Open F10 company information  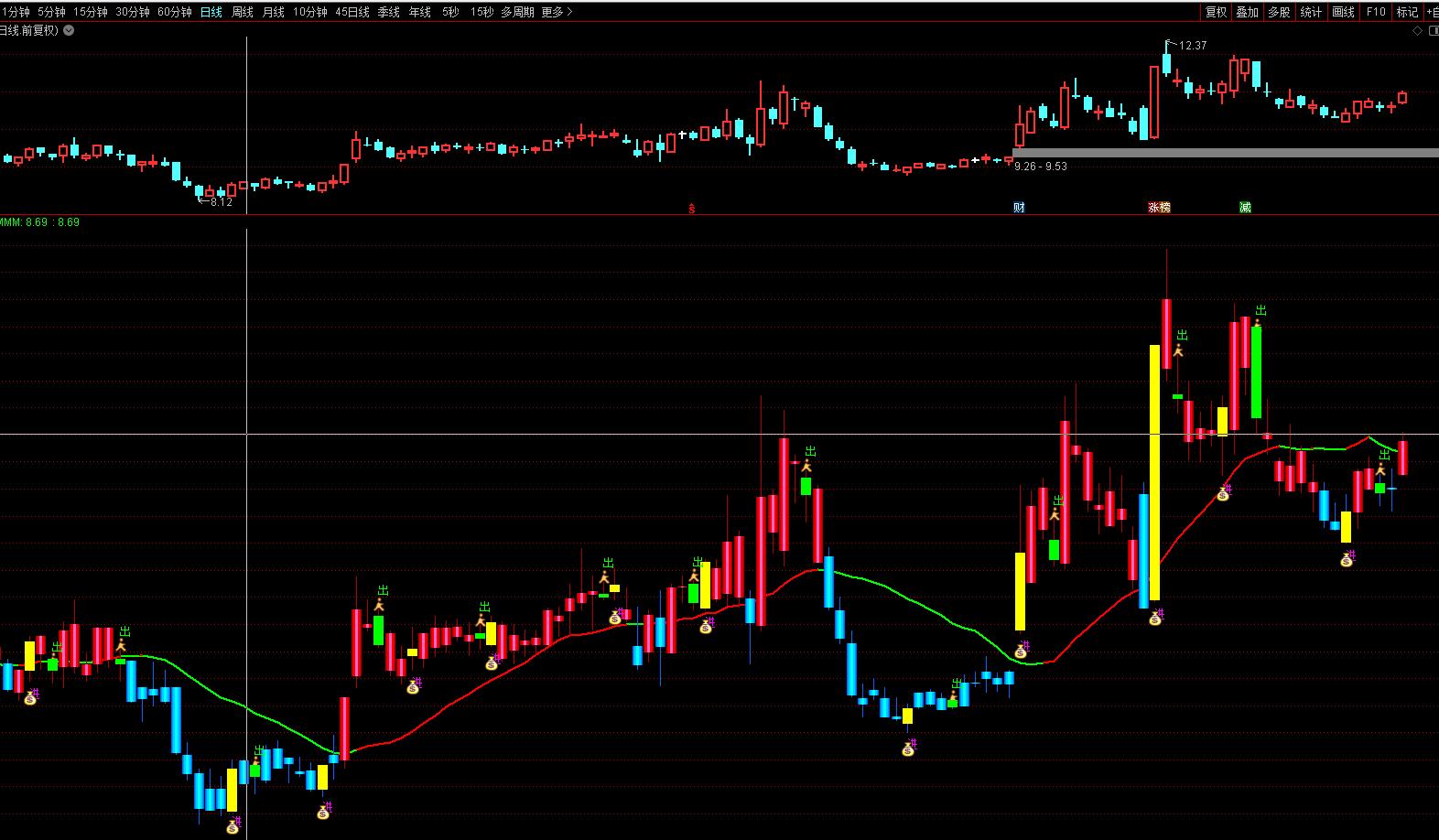1375,12
